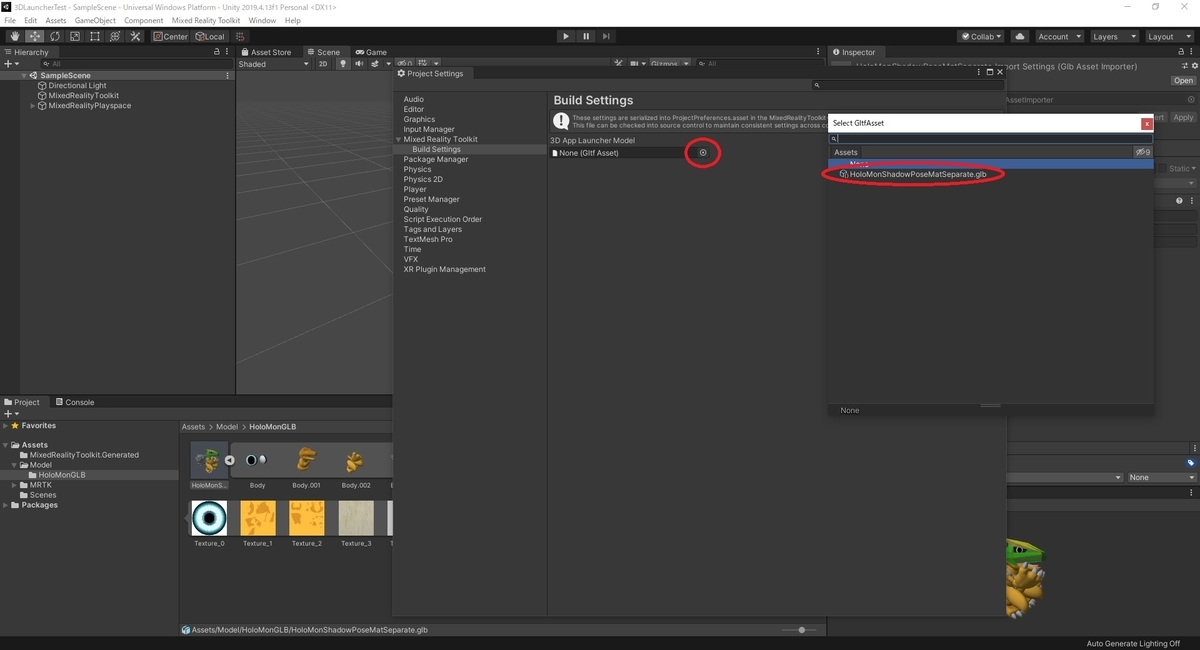Click the Pause button
Viewport: 1200px width, 650px height.
tap(586, 36)
